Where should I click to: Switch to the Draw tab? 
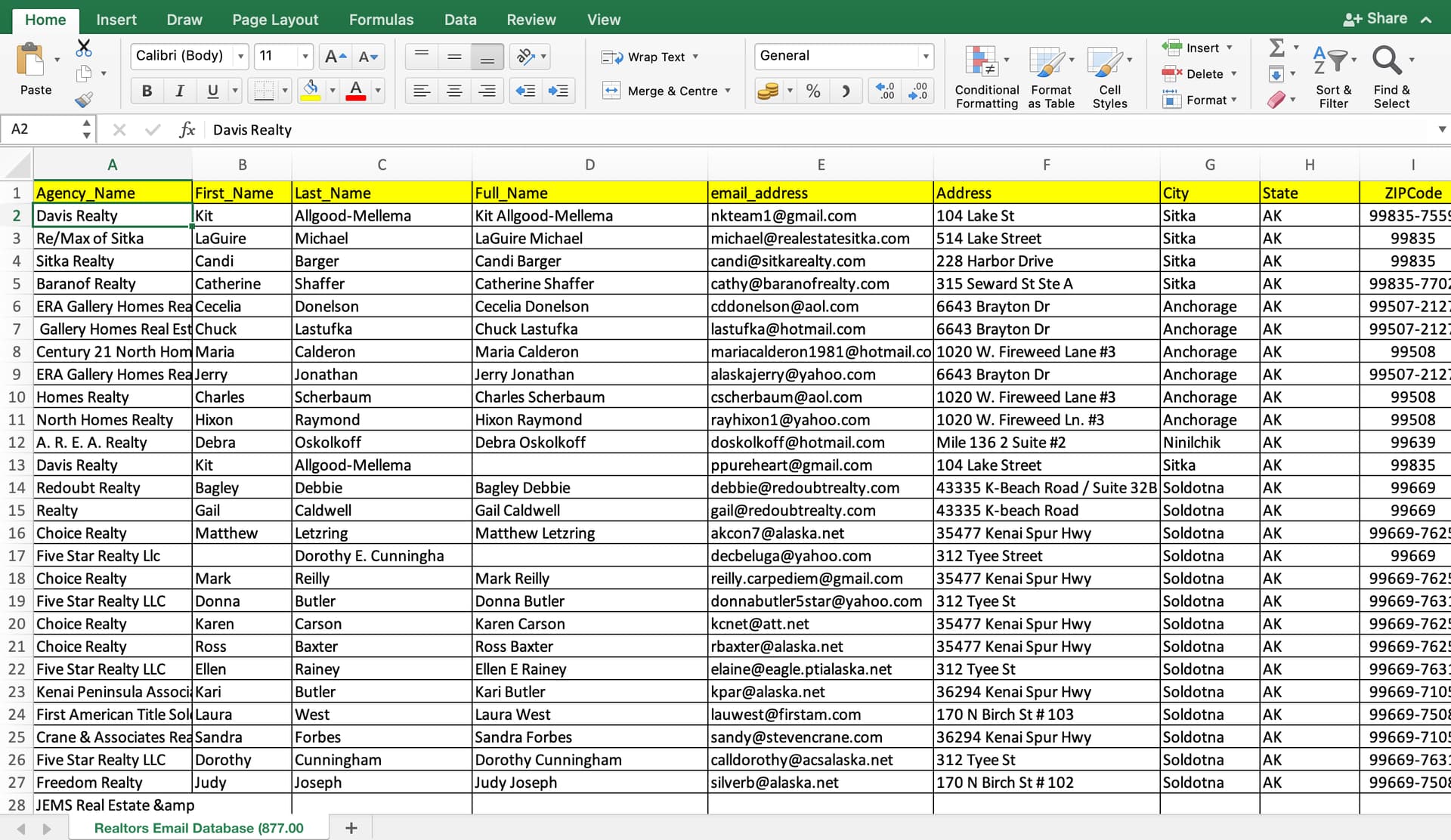pos(184,20)
